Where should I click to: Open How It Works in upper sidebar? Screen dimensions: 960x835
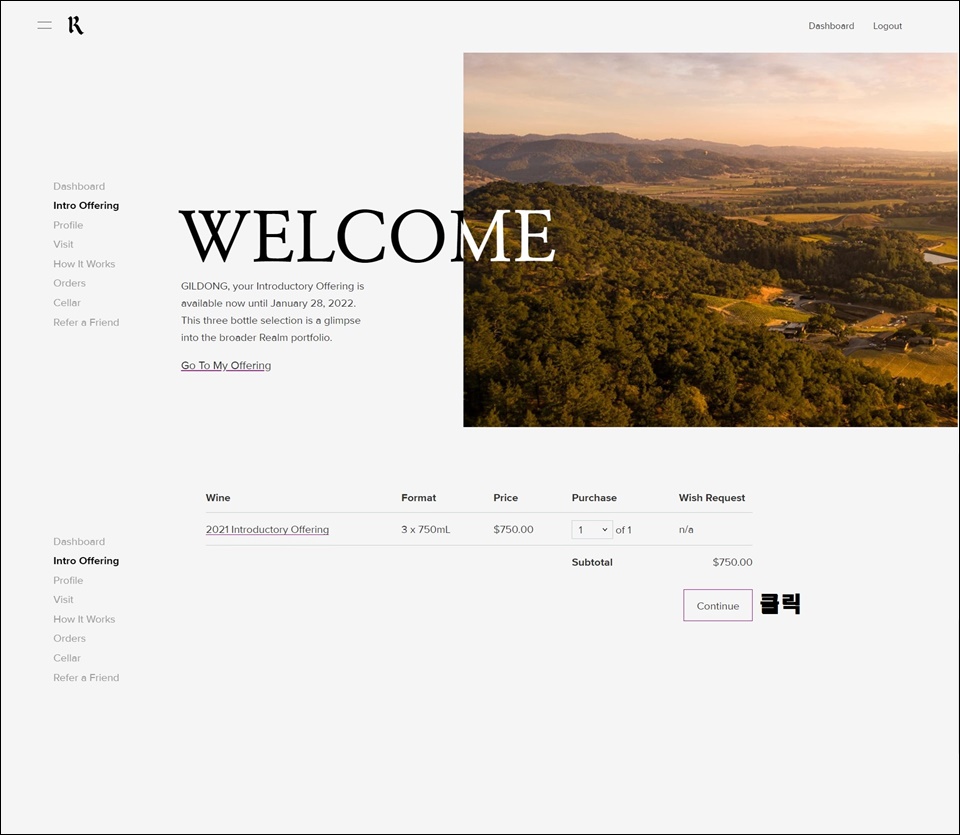(84, 264)
